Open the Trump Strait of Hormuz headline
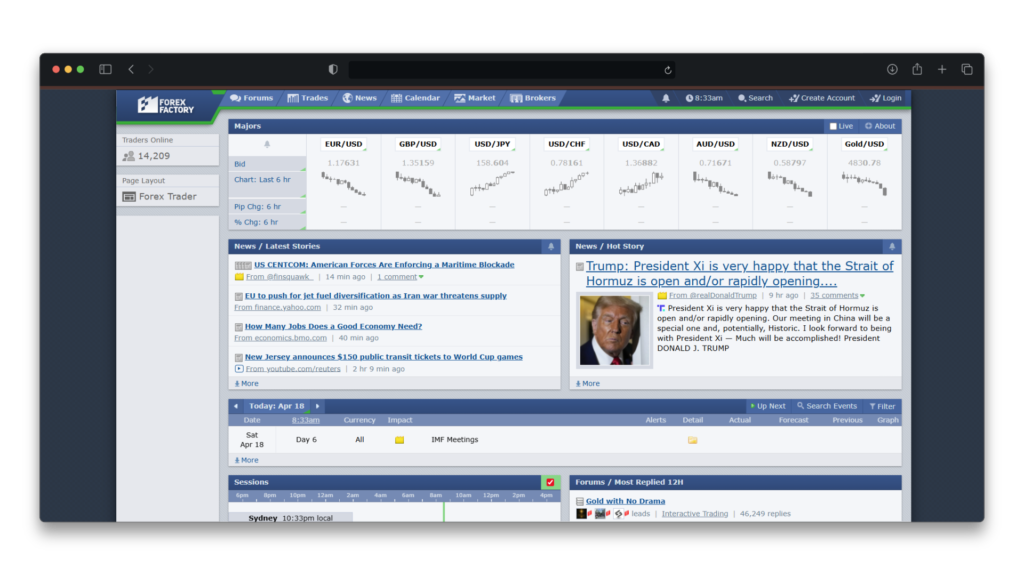 [x=739, y=274]
